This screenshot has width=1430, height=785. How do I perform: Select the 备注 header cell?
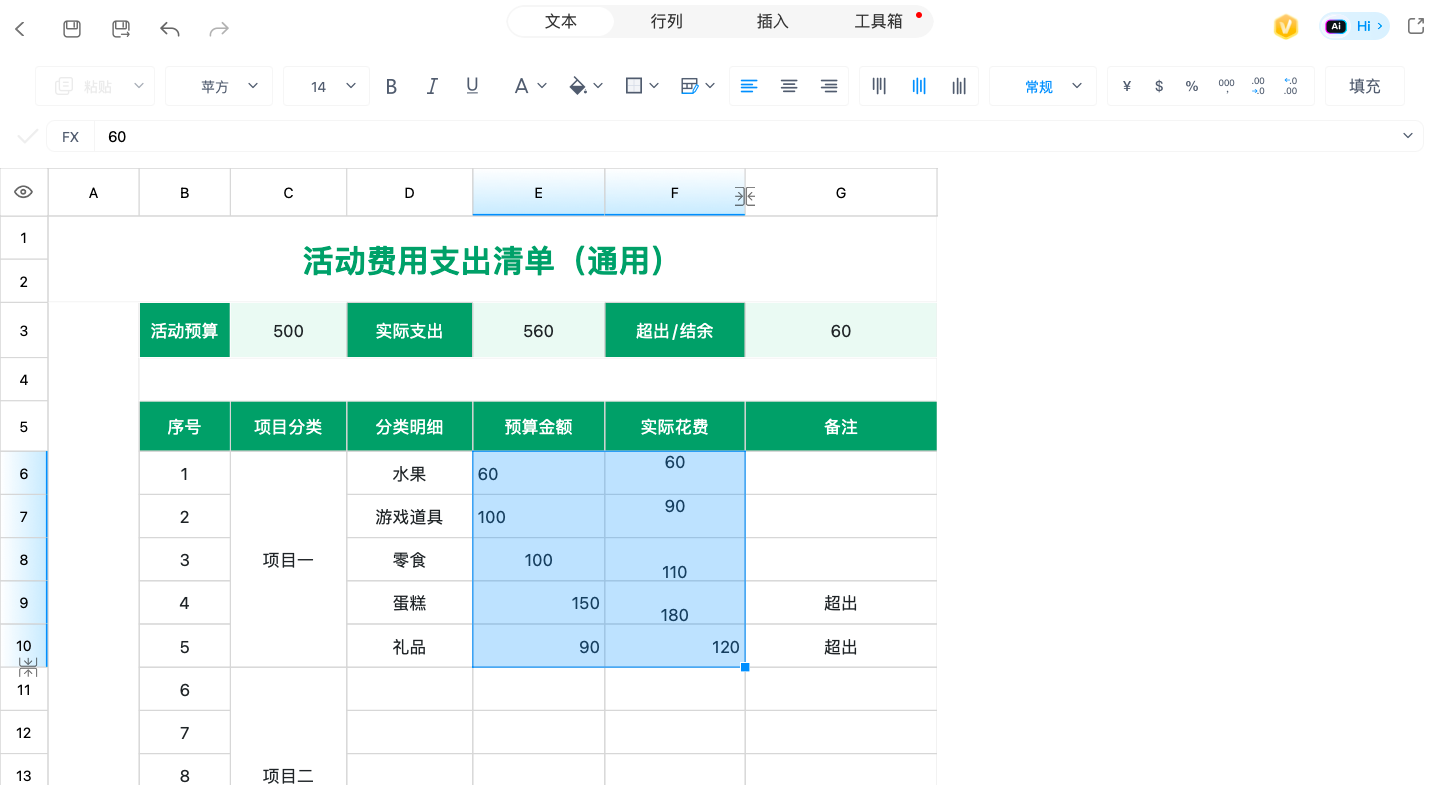pyautogui.click(x=841, y=427)
